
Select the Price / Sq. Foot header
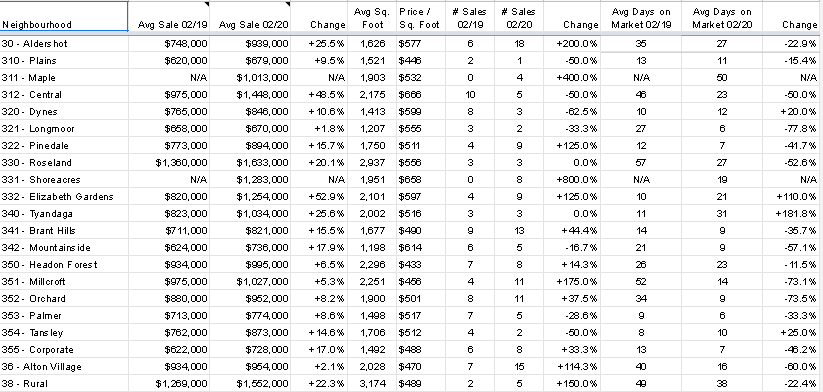pyautogui.click(x=420, y=18)
